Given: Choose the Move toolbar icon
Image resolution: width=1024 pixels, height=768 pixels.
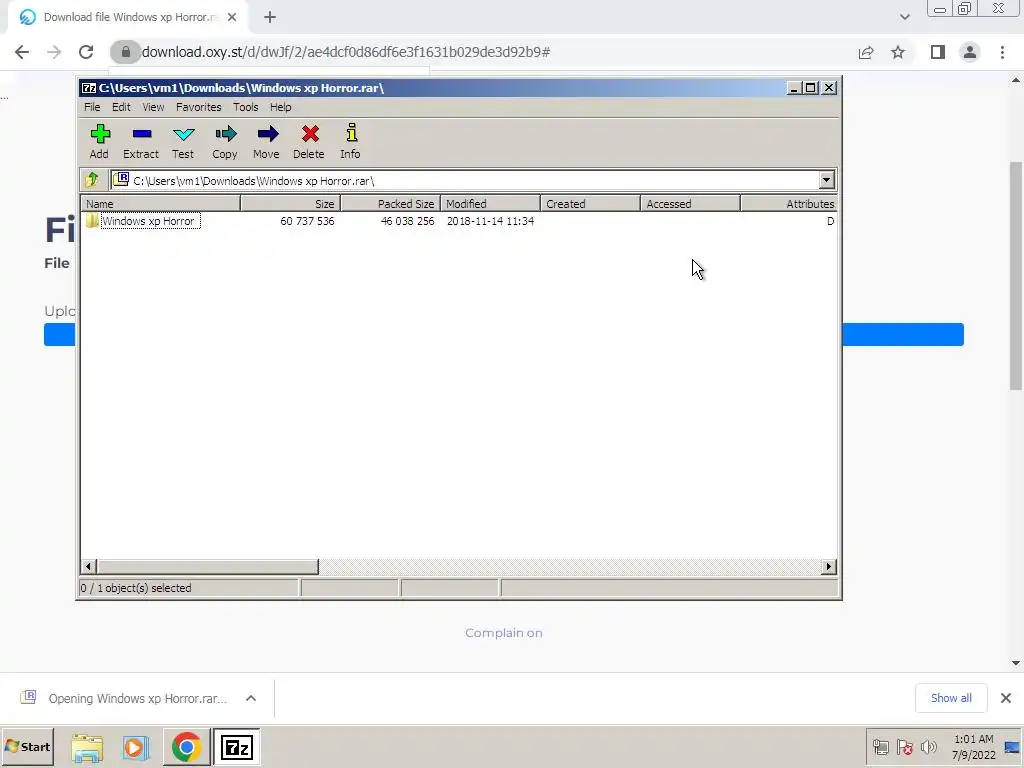Looking at the screenshot, I should tap(266, 142).
